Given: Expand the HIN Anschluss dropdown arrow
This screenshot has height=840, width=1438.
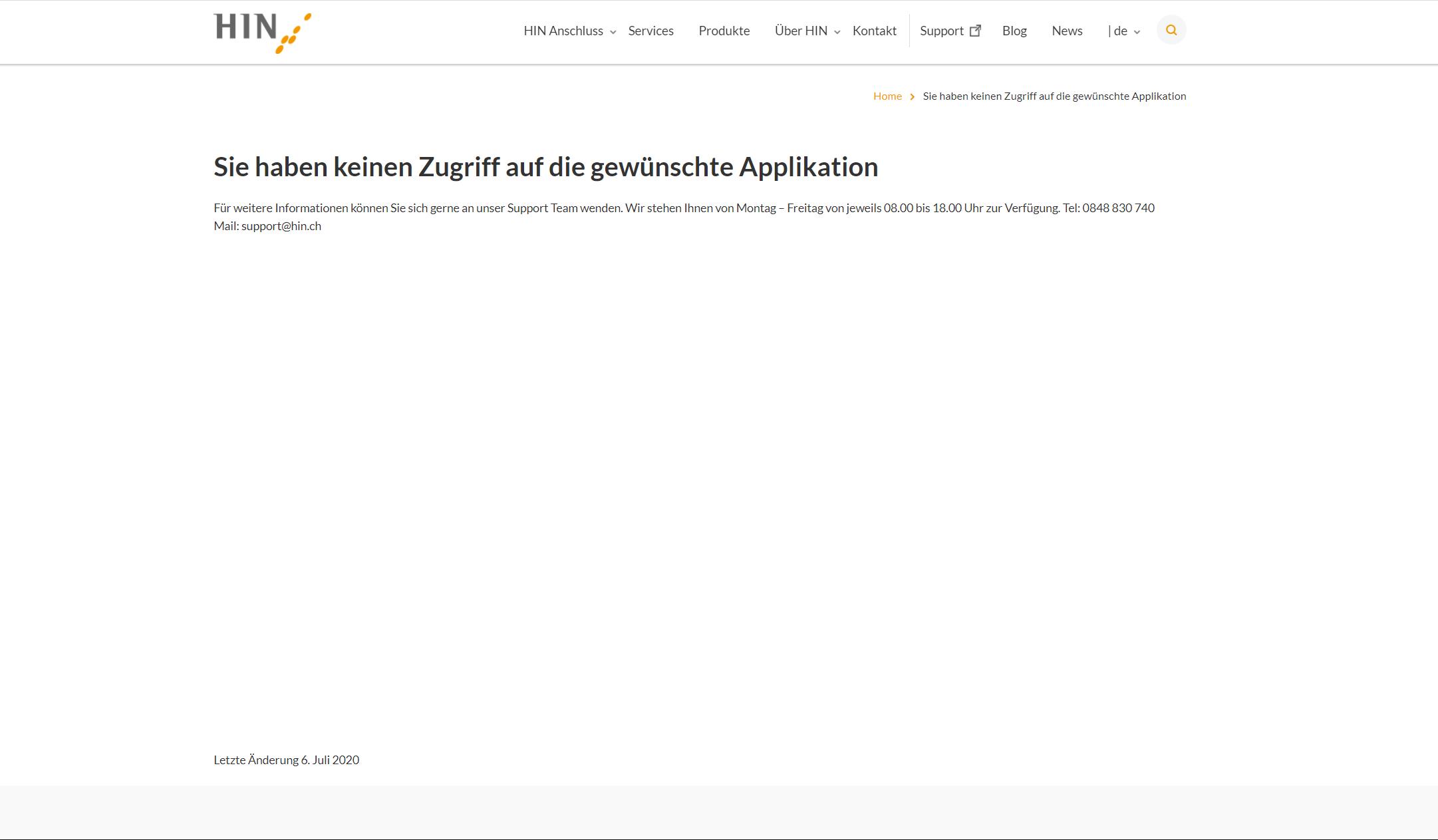Looking at the screenshot, I should click(613, 32).
